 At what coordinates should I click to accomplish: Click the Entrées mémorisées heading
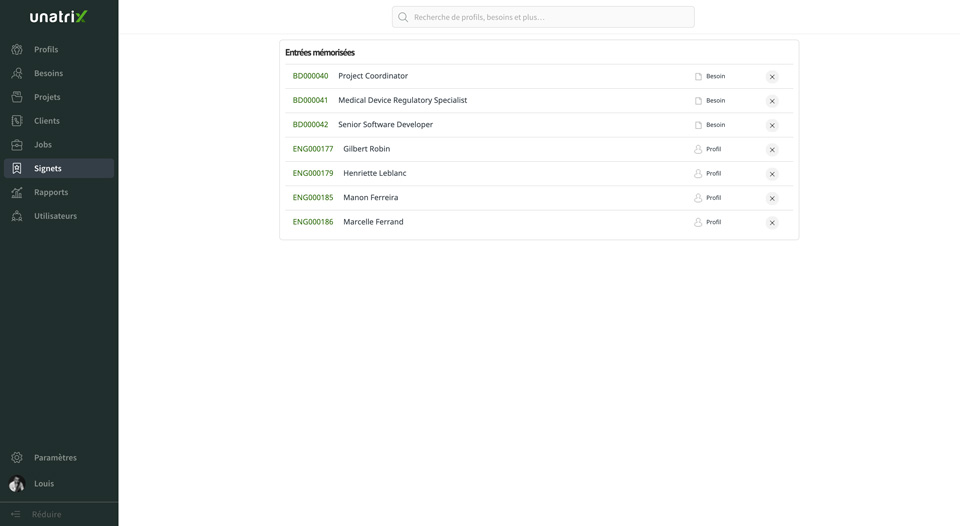click(320, 53)
